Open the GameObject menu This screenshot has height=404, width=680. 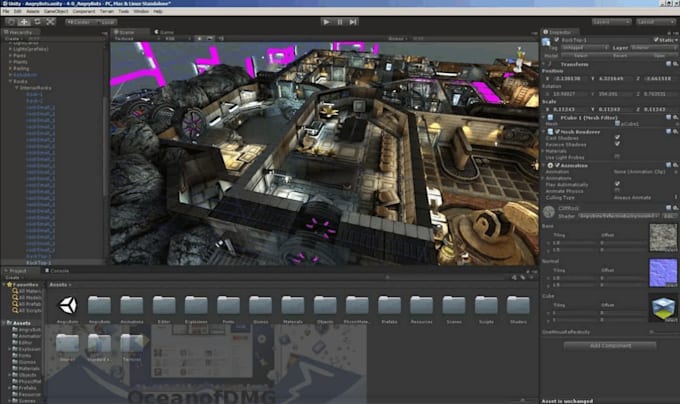[x=56, y=11]
